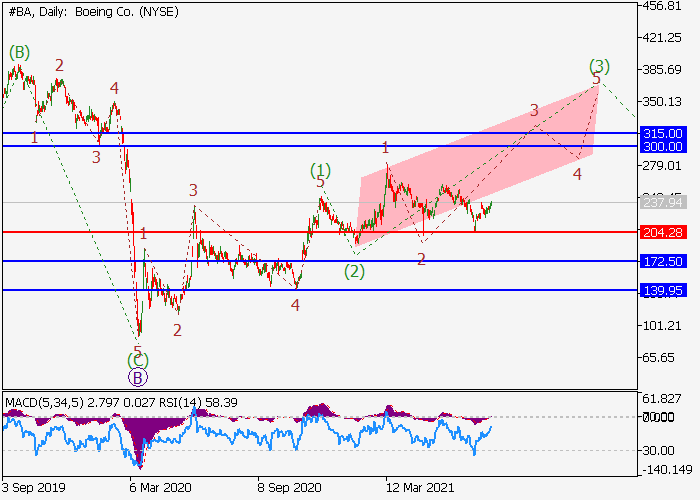Screen dimensions: 700x500
Task: Click the 456.81 price axis value
Action: [x=662, y=6]
